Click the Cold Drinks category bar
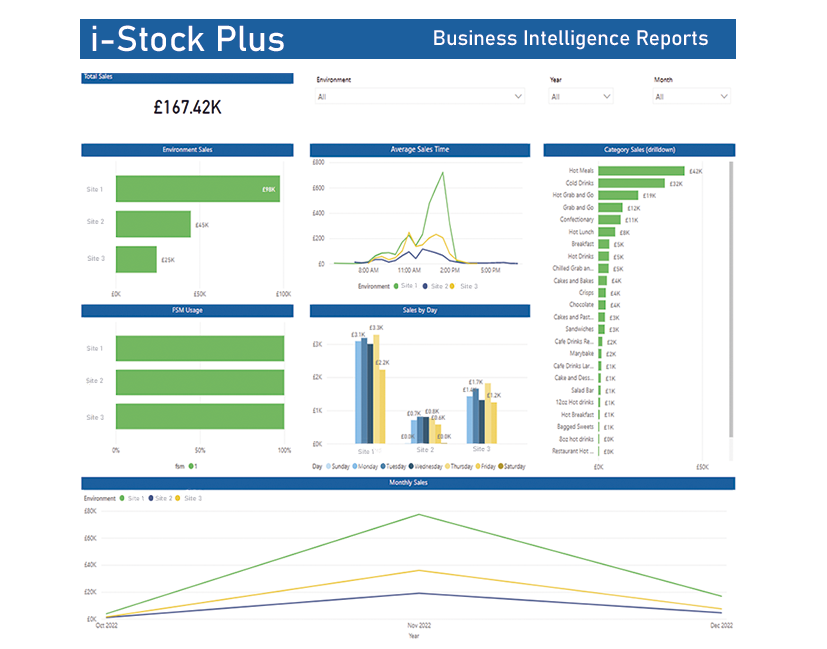This screenshot has width=827, height=649. pyautogui.click(x=631, y=183)
